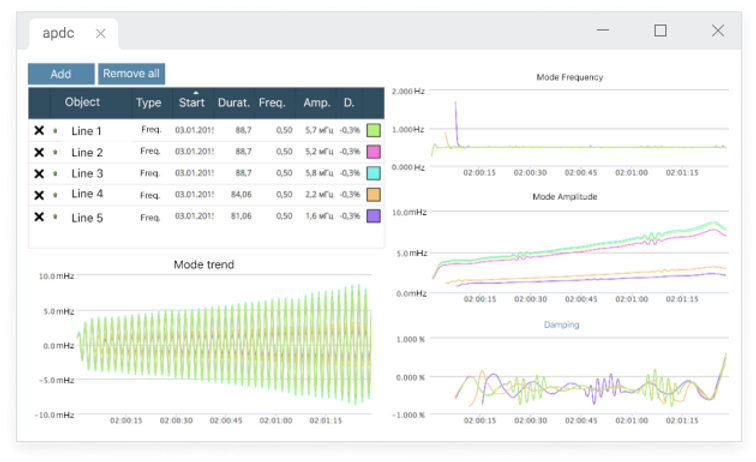Image resolution: width=756 pixels, height=462 pixels.
Task: Click the 5,2 amplitude value of Line 2
Action: tap(319, 151)
